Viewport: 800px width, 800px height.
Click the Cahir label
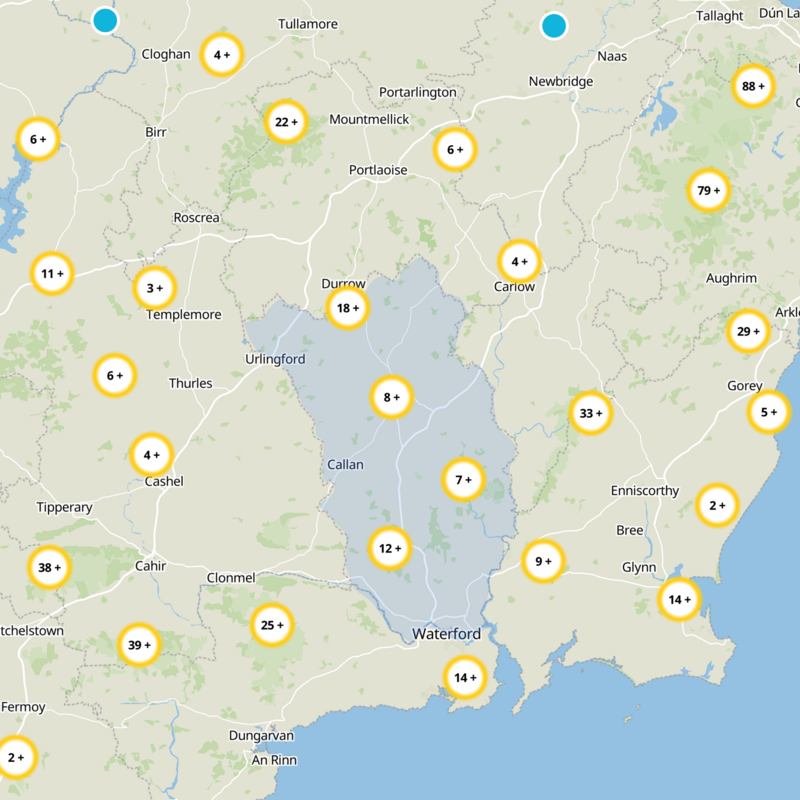[150, 566]
